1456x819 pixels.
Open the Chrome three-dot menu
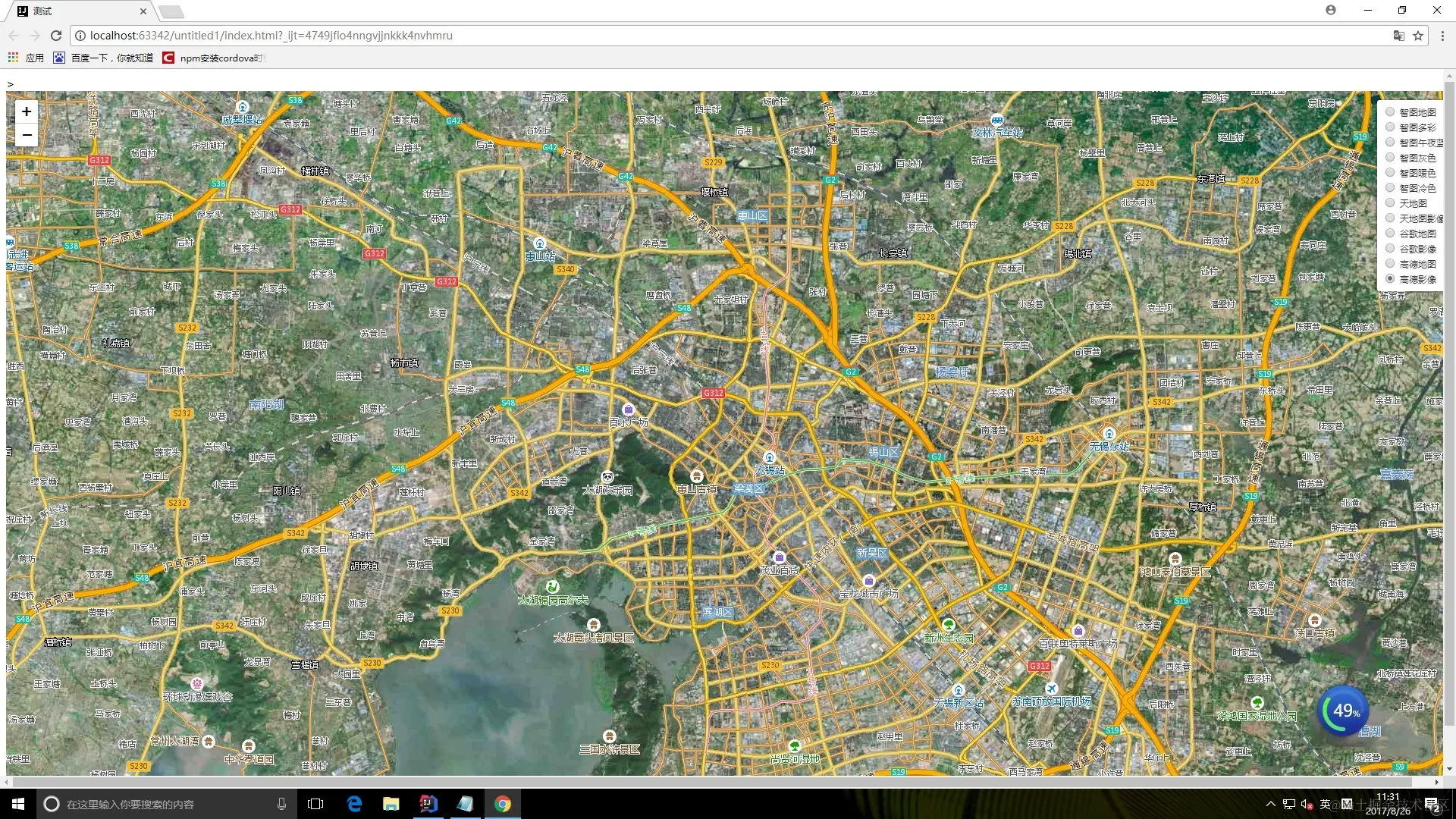click(1442, 36)
